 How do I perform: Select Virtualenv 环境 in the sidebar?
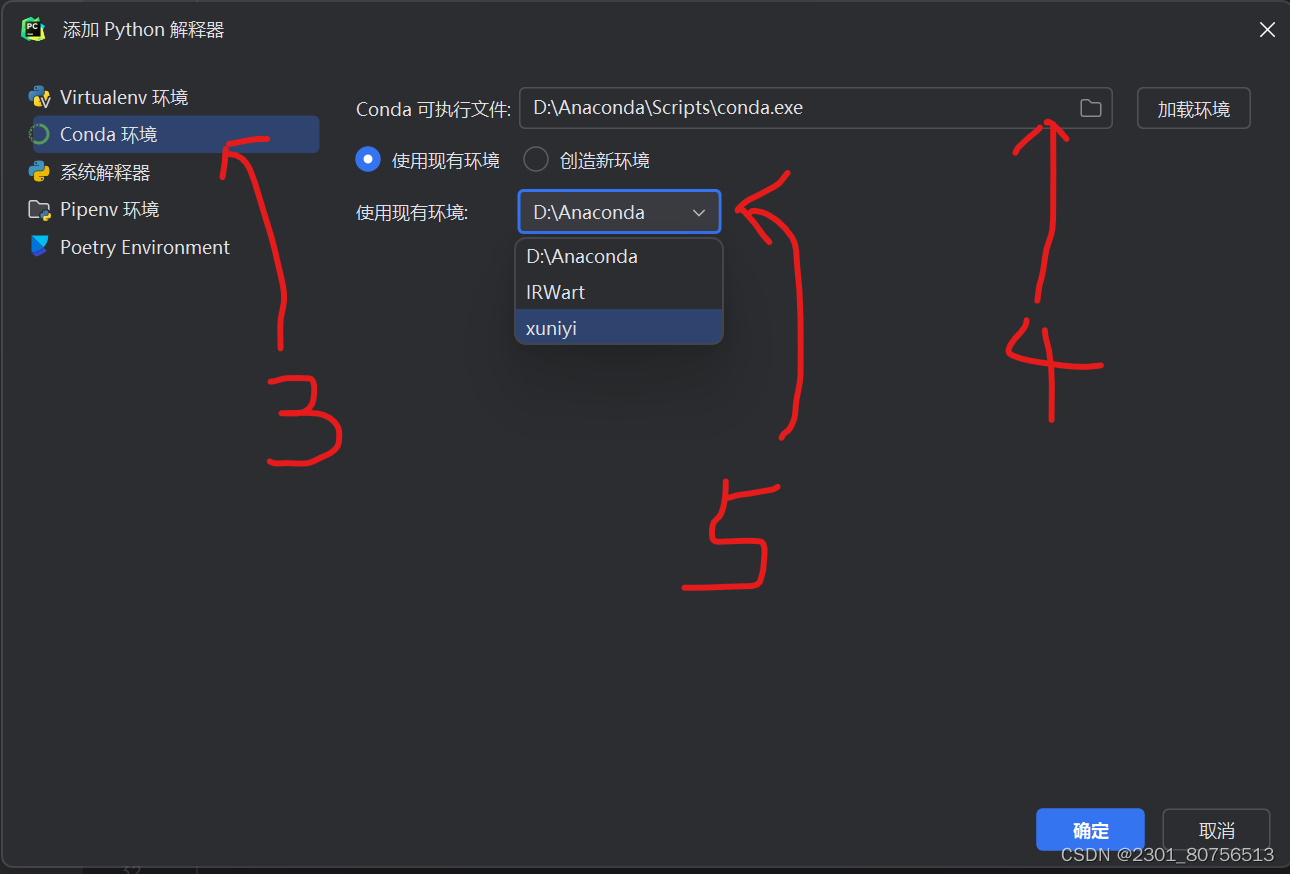(124, 97)
